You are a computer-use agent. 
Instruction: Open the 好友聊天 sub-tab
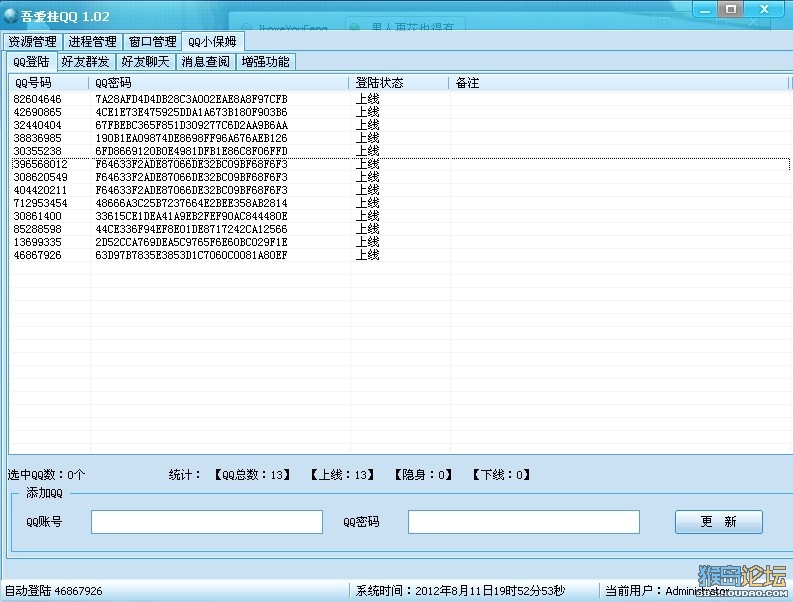coord(145,62)
